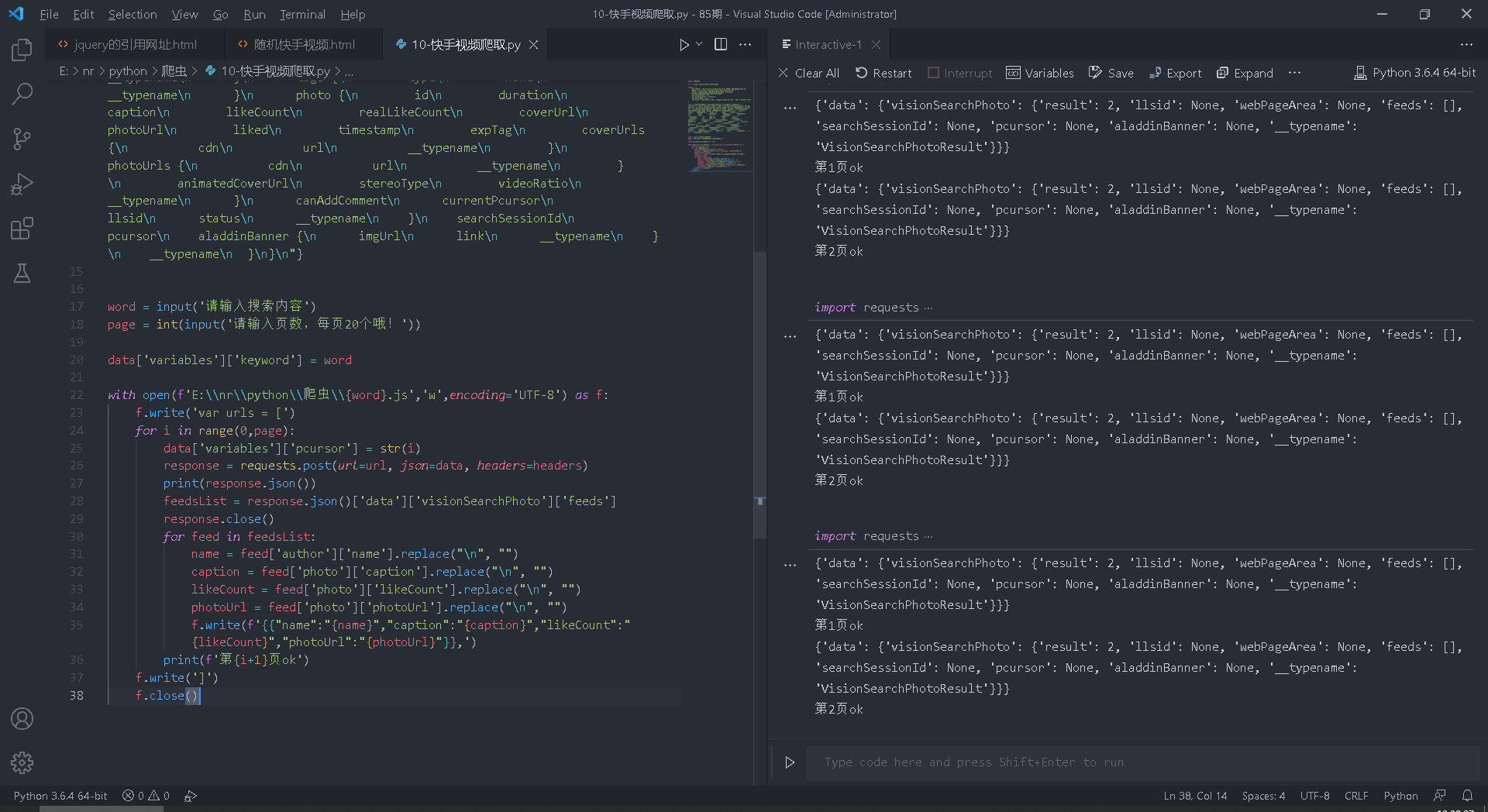
Task: Run the Python file with play button
Action: pyautogui.click(x=684, y=45)
